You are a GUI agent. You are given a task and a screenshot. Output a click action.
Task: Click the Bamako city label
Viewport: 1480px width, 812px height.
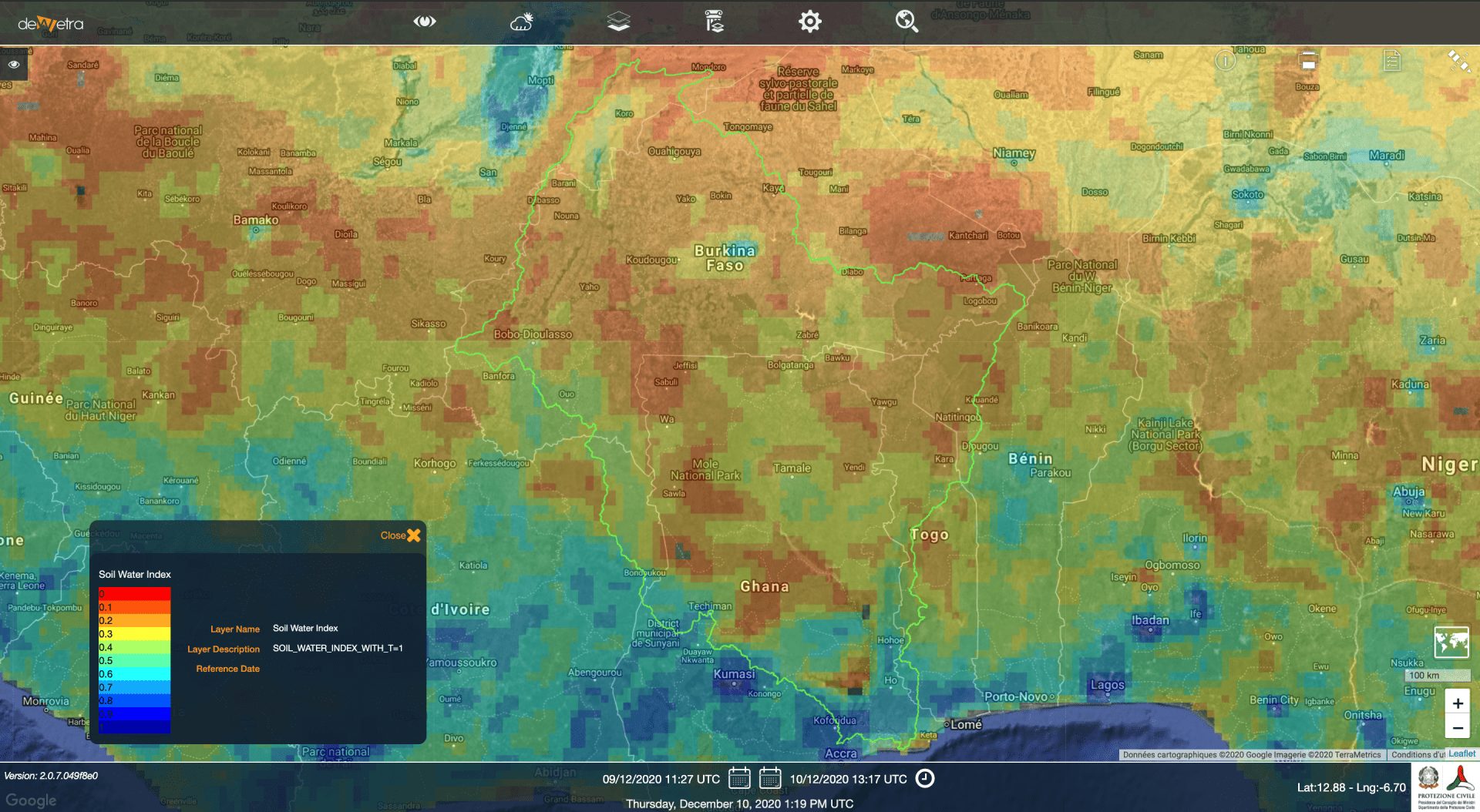(x=256, y=220)
